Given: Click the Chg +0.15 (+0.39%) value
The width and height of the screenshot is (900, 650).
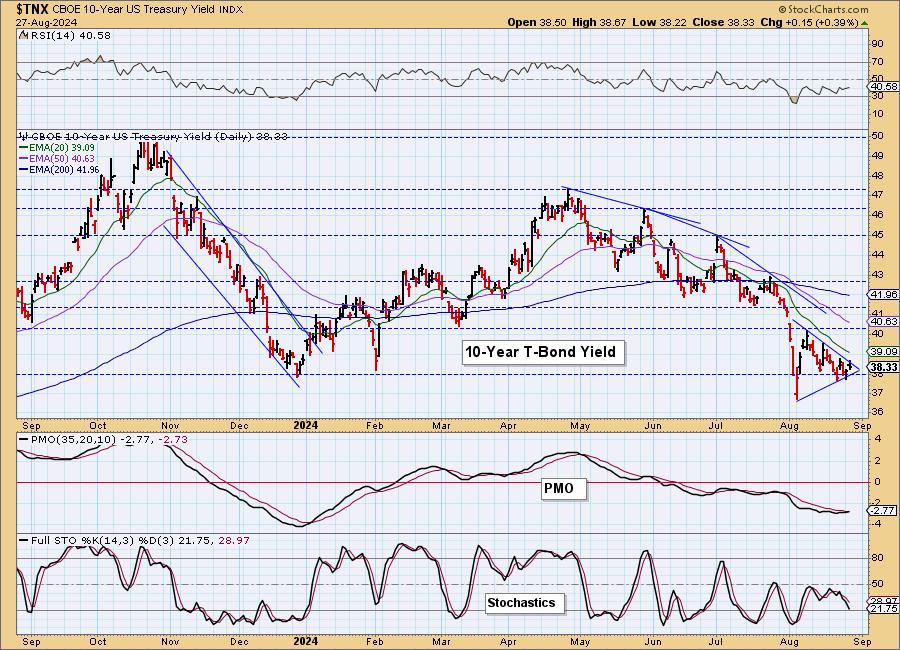Looking at the screenshot, I should point(810,22).
